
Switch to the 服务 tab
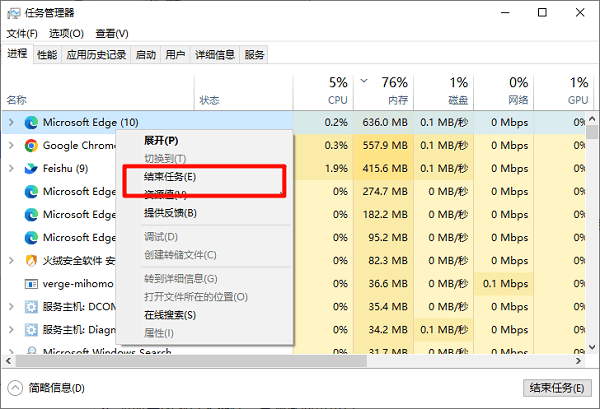point(254,55)
